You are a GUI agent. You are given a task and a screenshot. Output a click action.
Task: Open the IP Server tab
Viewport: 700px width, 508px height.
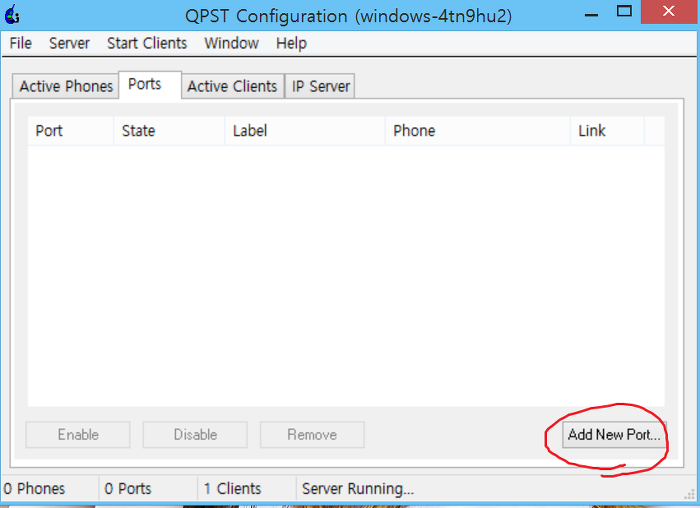click(x=320, y=86)
